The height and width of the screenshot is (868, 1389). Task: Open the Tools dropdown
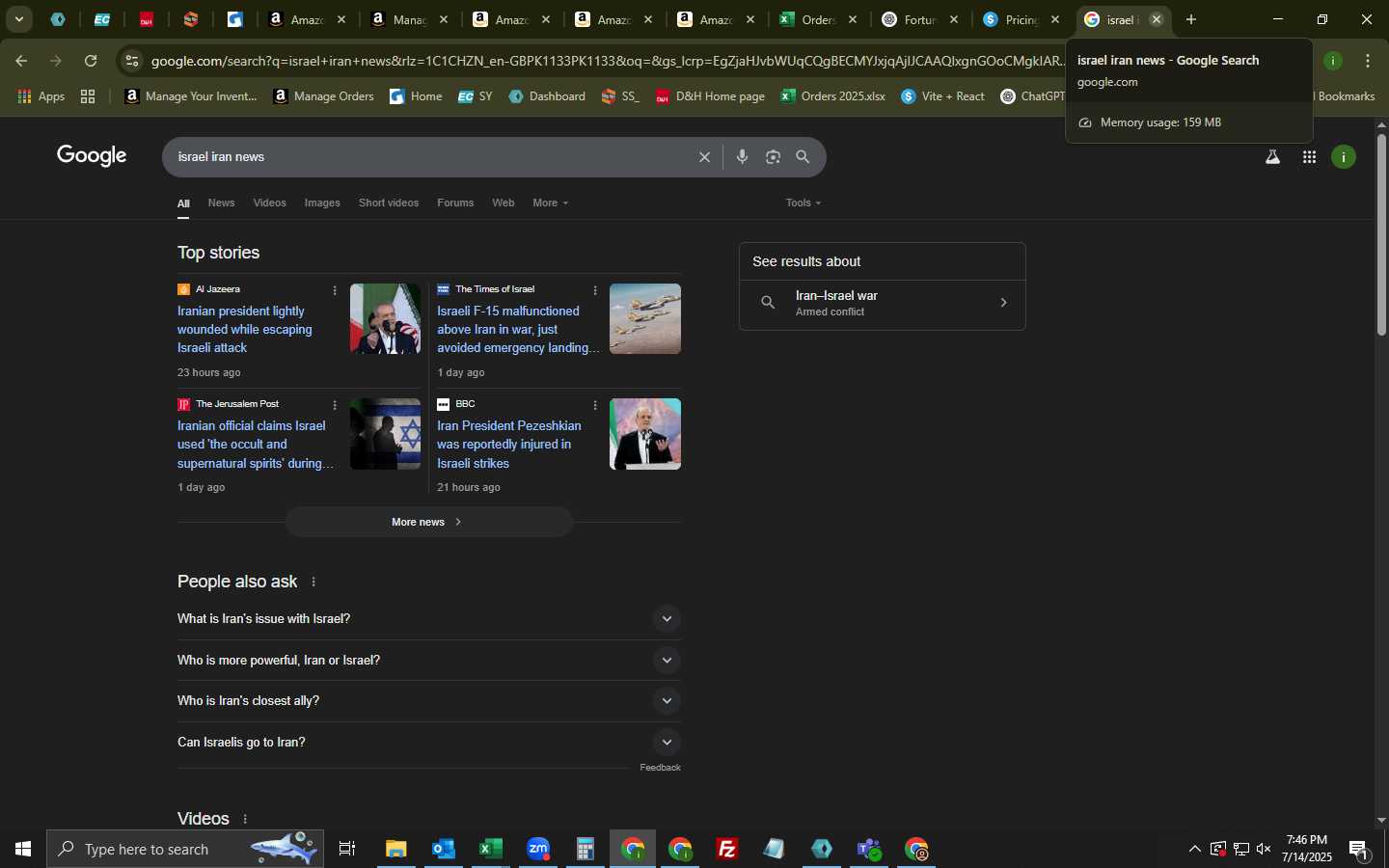803,203
